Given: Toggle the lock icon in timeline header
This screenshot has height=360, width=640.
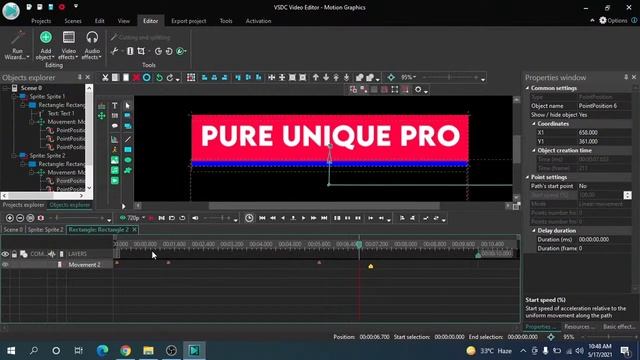Looking at the screenshot, I should coord(14,254).
